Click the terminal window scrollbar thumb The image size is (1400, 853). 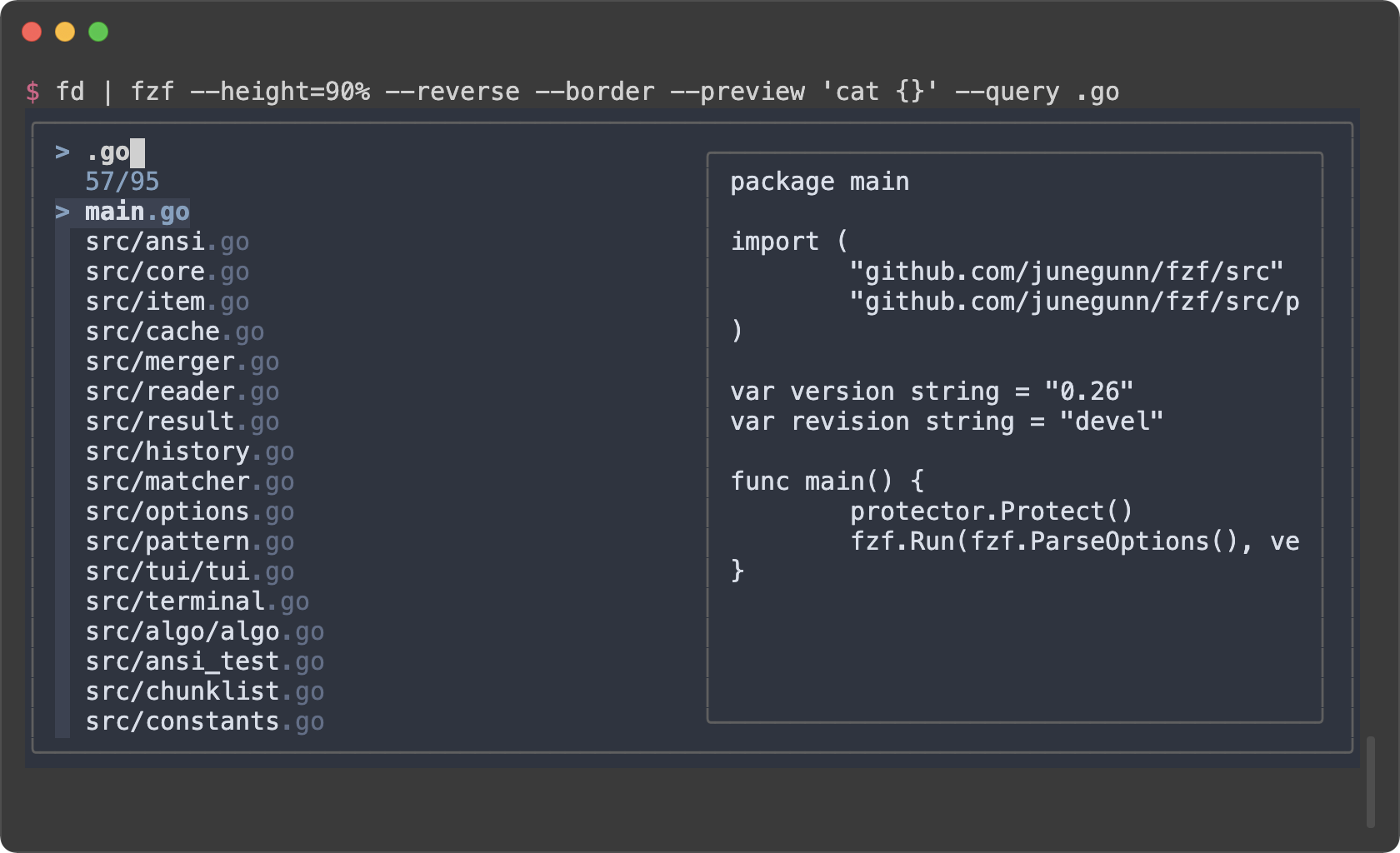click(1371, 781)
